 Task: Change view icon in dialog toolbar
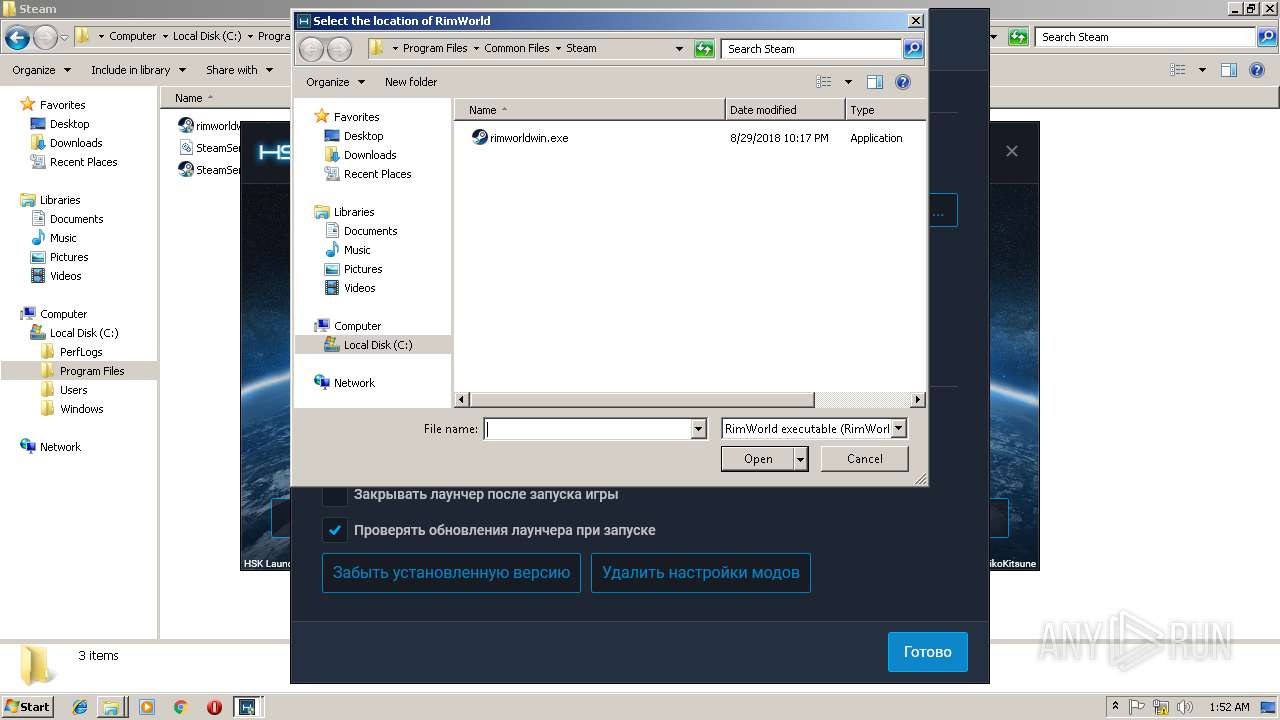(x=824, y=82)
